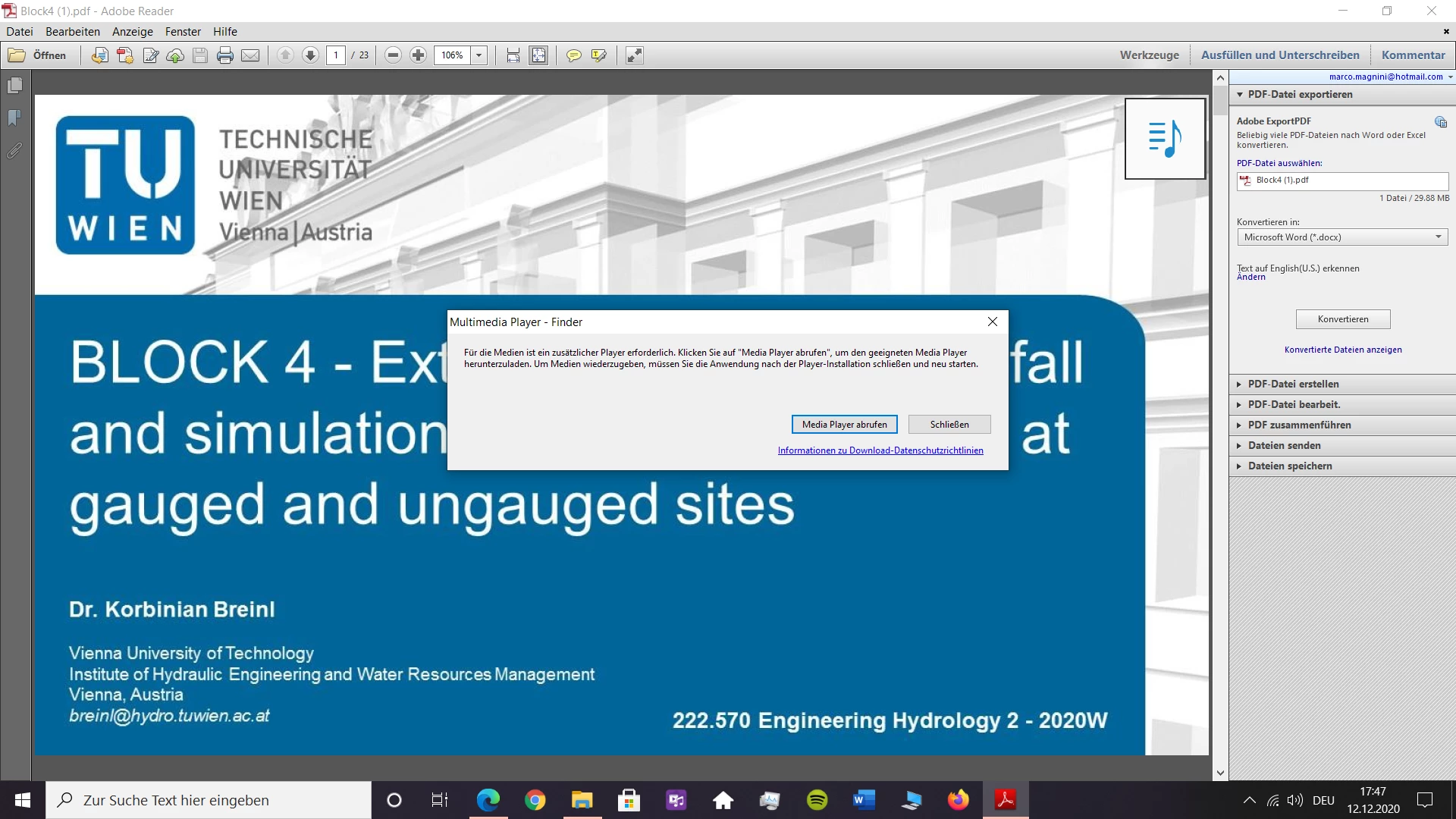The image size is (1456, 819).
Task: Switch to read mode with expand icon
Action: tap(635, 55)
